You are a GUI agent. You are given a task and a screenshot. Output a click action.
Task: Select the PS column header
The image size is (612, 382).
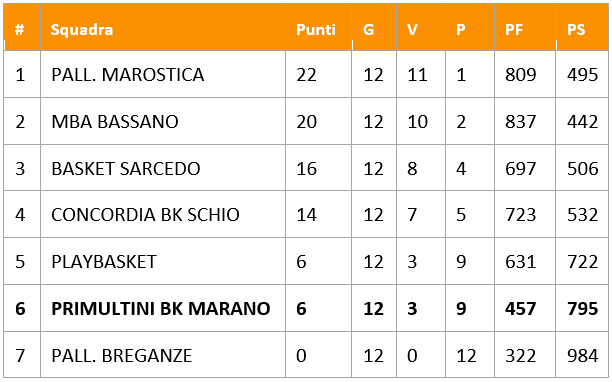tap(576, 30)
